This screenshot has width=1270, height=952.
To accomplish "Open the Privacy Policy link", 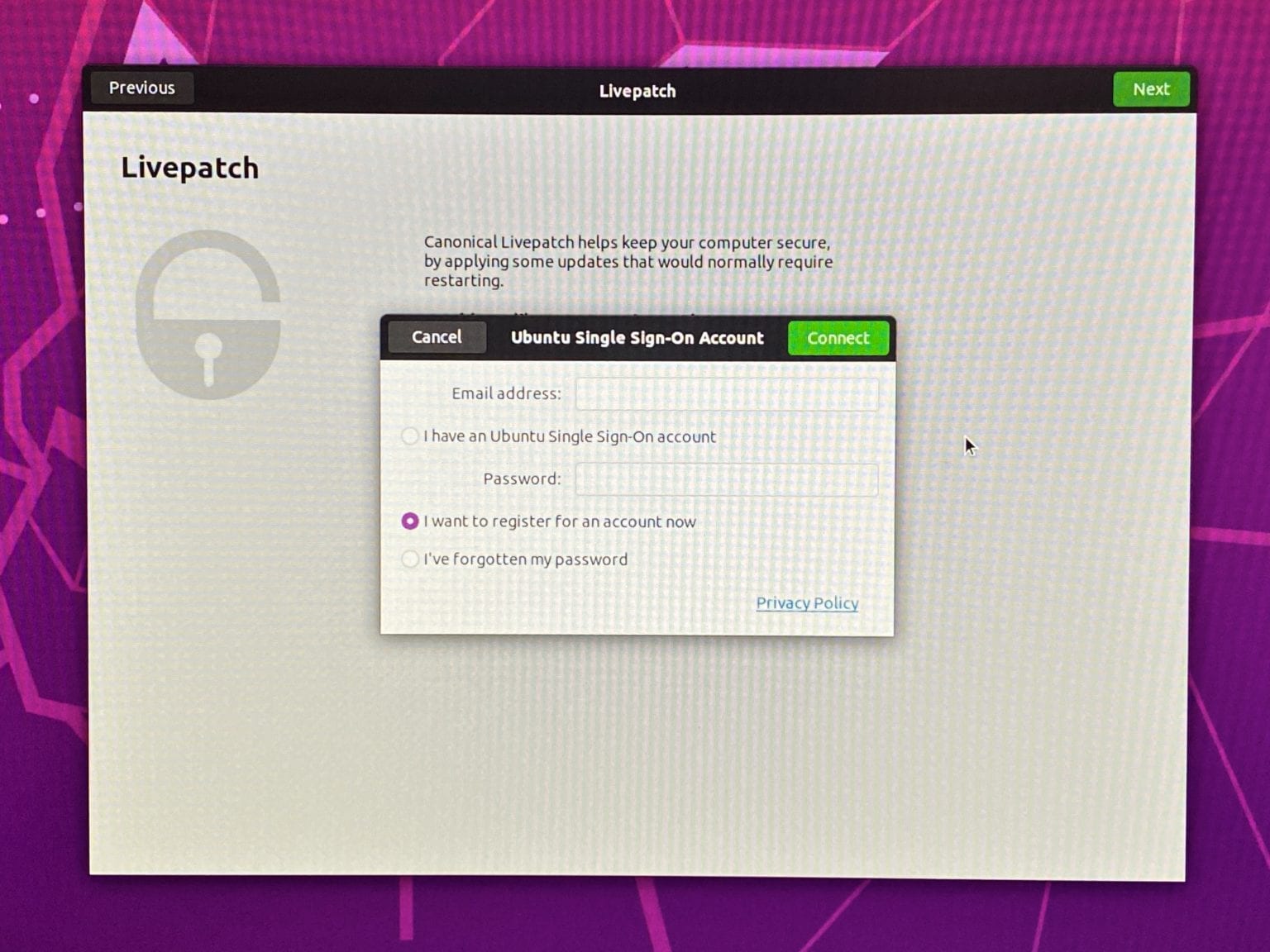I will (807, 603).
